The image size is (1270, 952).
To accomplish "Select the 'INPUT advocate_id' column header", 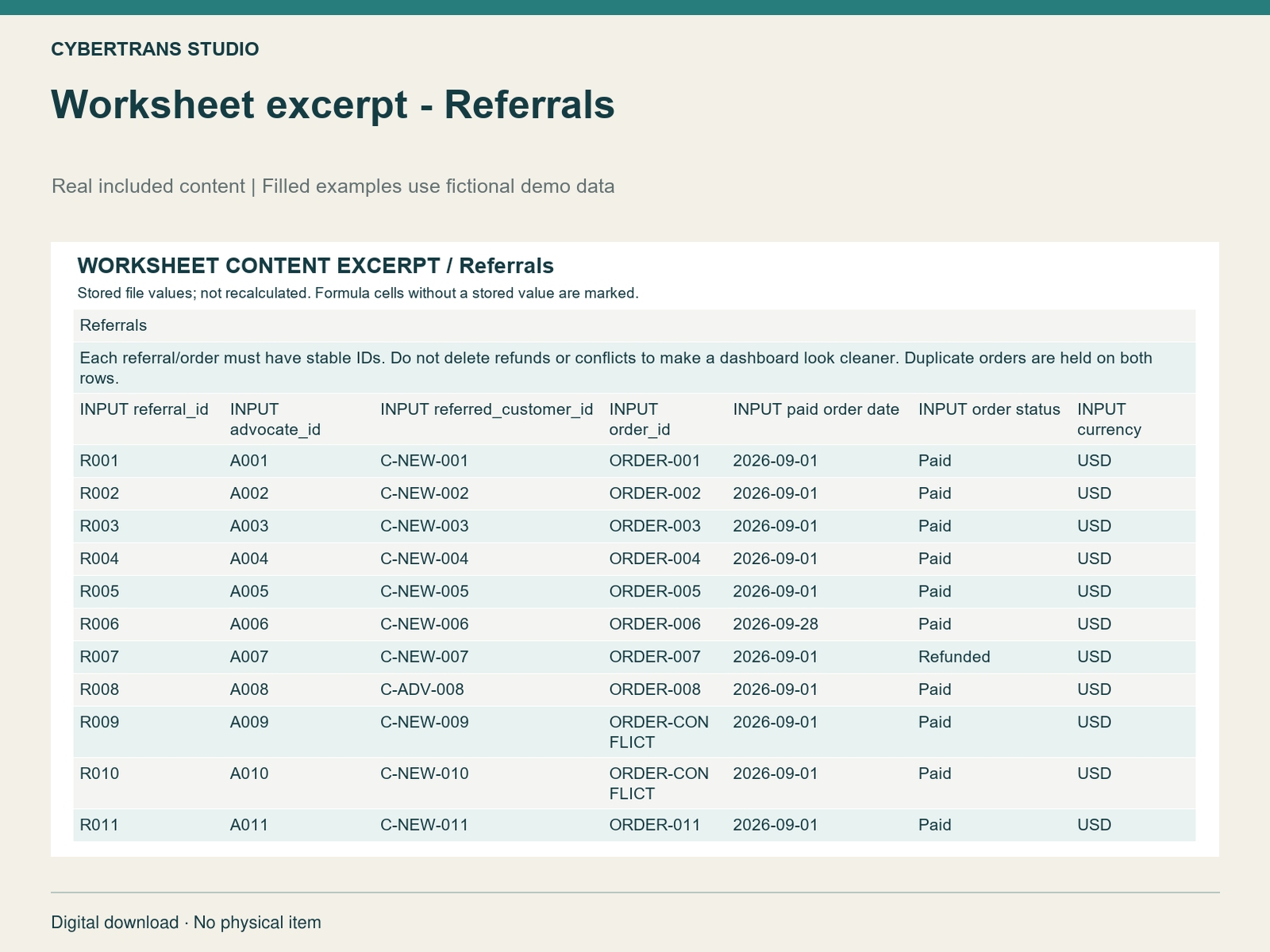I will (275, 420).
